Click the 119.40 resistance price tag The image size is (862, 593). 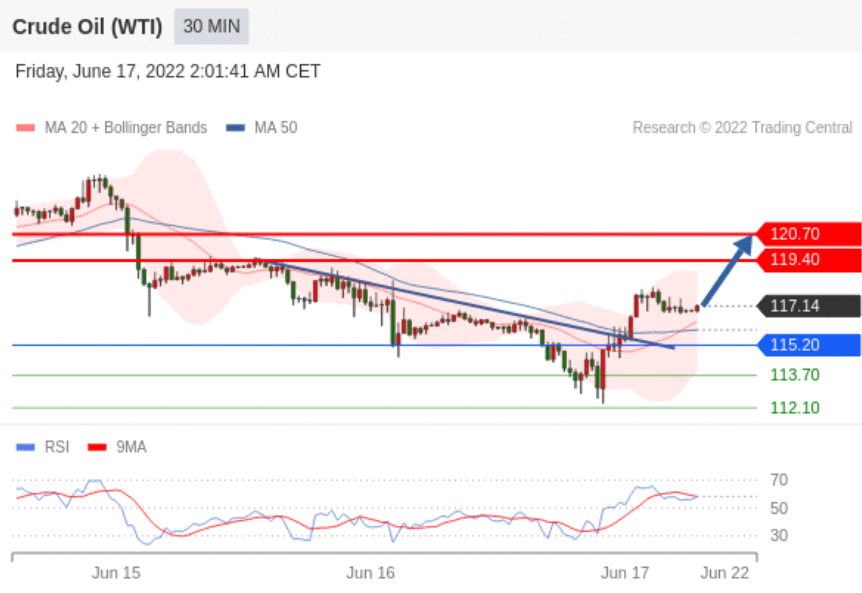coord(809,259)
